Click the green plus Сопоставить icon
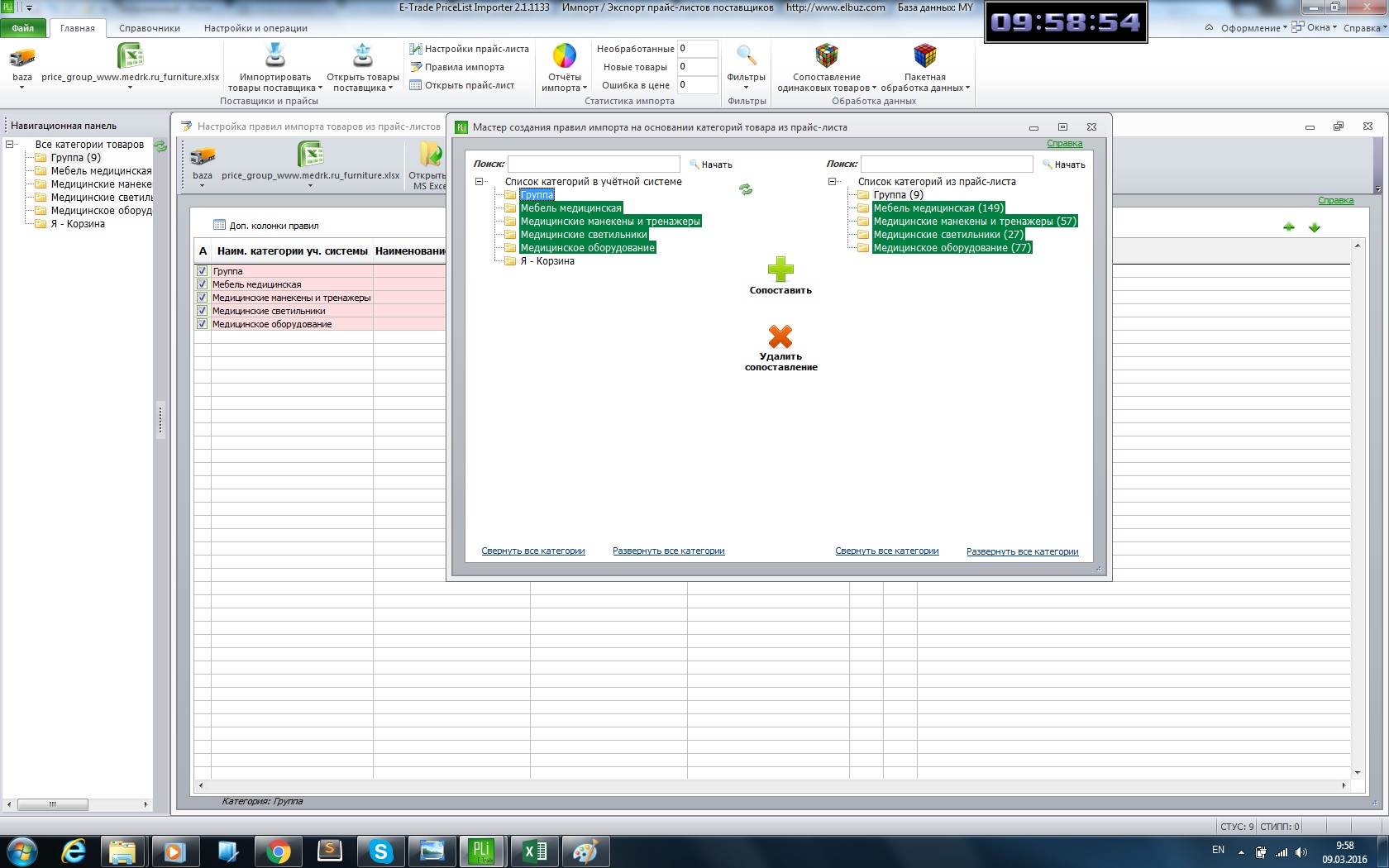The width and height of the screenshot is (1389, 868). 780,269
